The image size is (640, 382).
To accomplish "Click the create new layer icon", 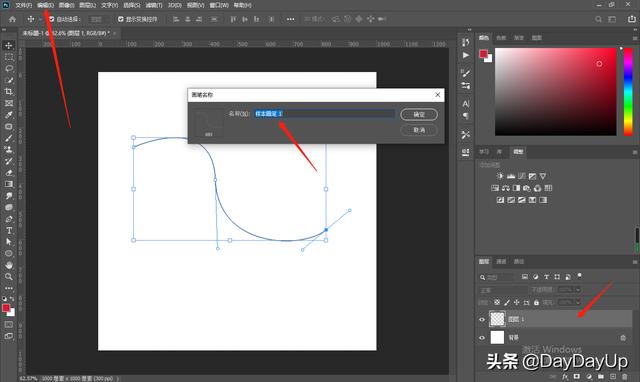I will (x=613, y=376).
